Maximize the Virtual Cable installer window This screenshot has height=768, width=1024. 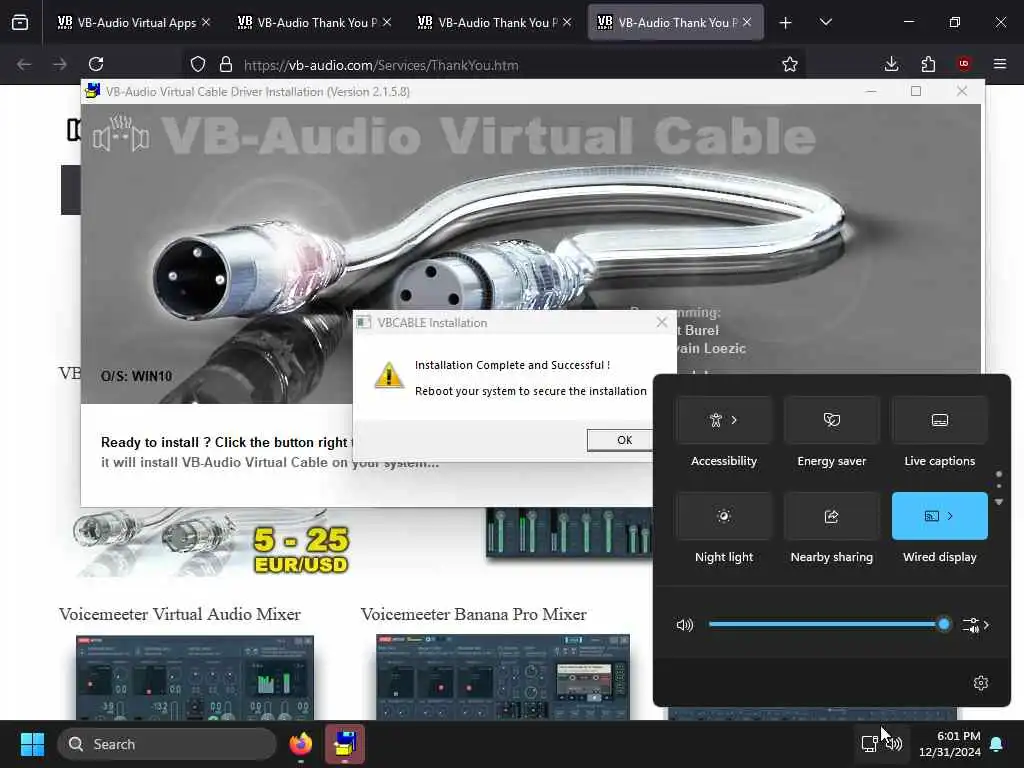click(x=916, y=91)
